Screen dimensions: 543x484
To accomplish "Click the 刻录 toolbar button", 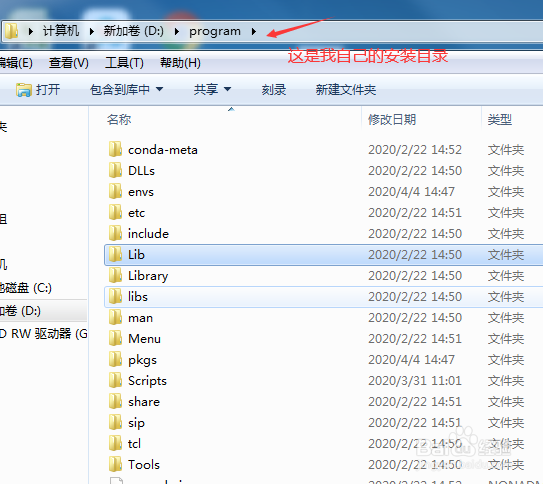I will coord(274,90).
